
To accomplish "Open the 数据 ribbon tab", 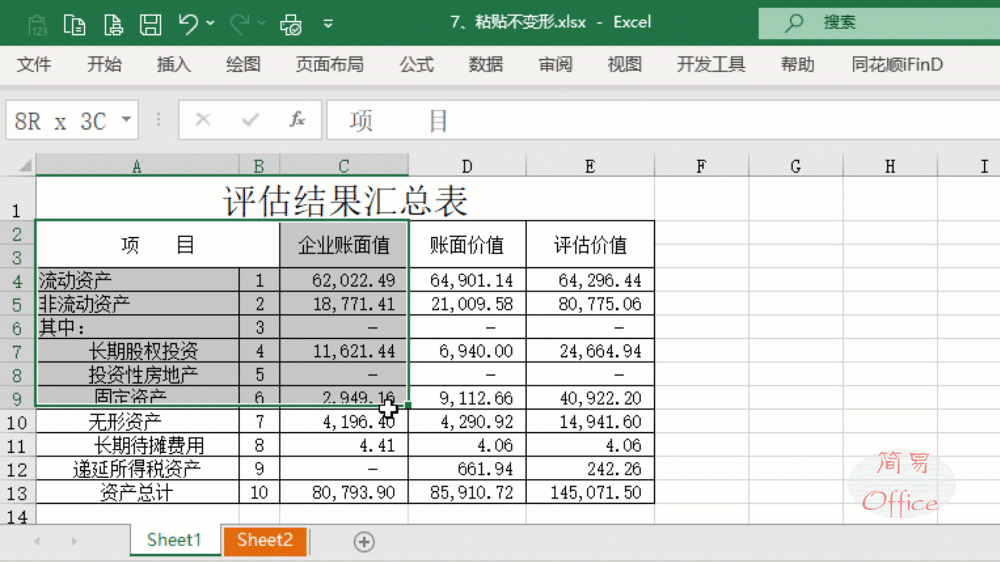I will click(485, 64).
